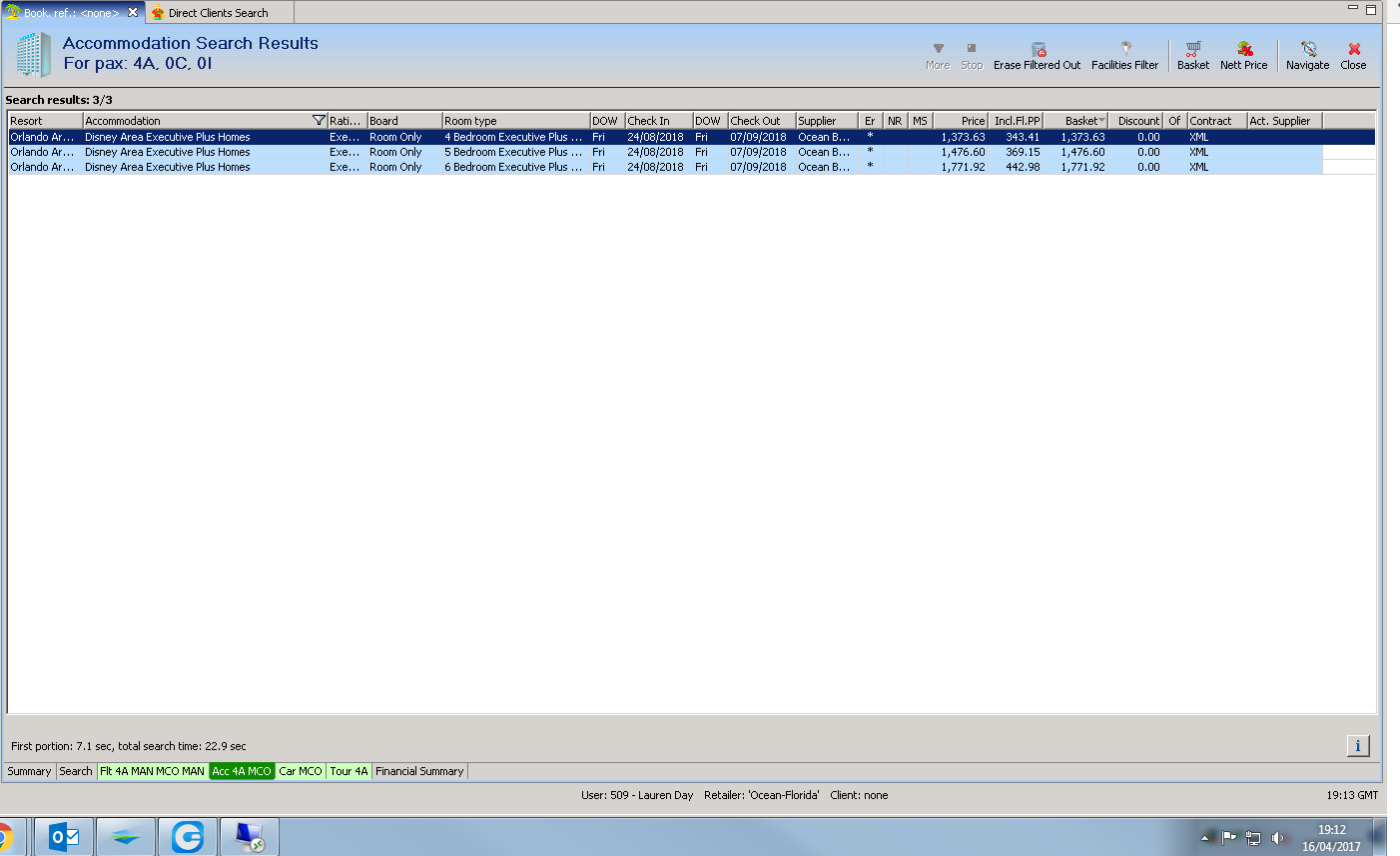Click the 343.41 Incl.Fl.PP value
The image size is (1400, 856).
point(1023,137)
